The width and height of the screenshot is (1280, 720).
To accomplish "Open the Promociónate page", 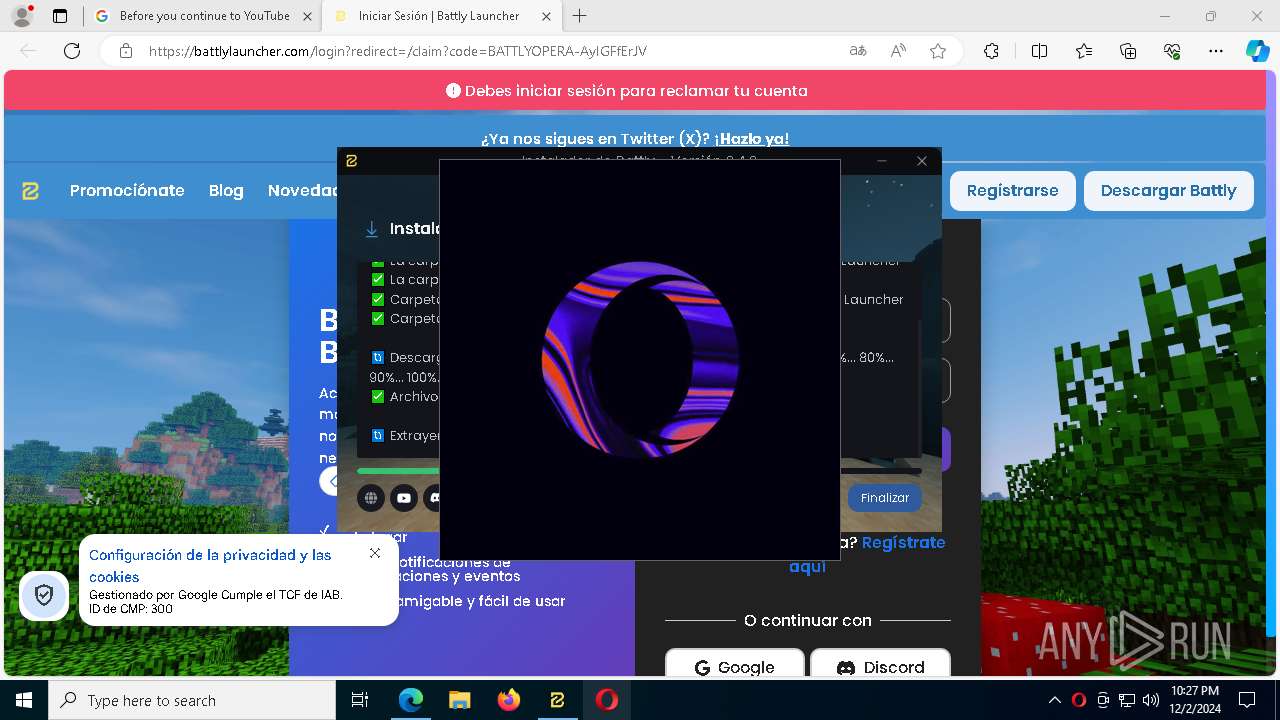I will coord(127,190).
